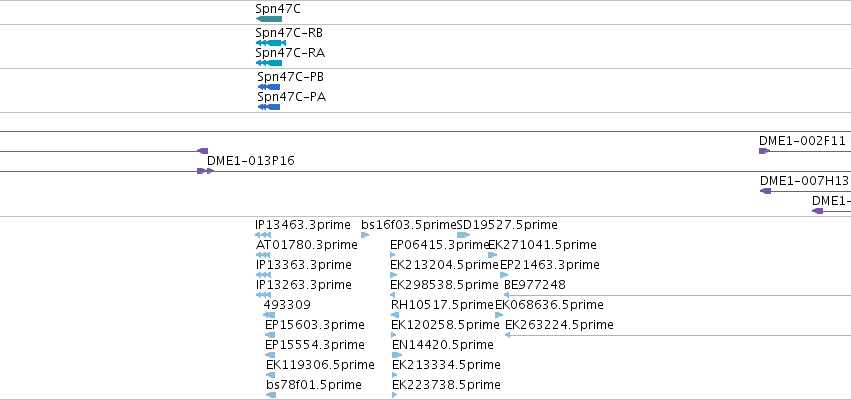851x400 pixels.
Task: Click the Spn47C-RA transcript glyph
Action: [269, 63]
